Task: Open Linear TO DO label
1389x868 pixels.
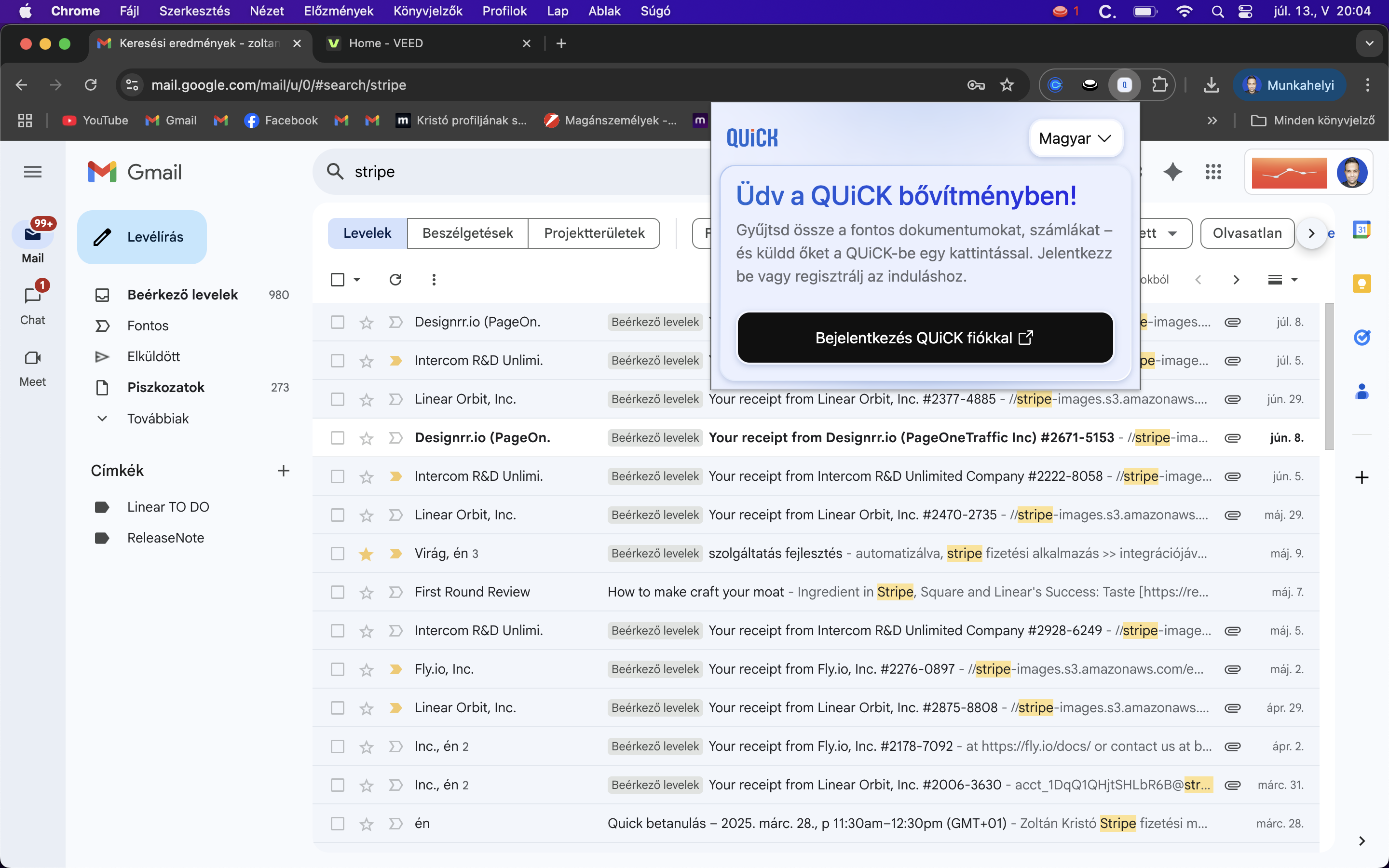Action: click(168, 507)
